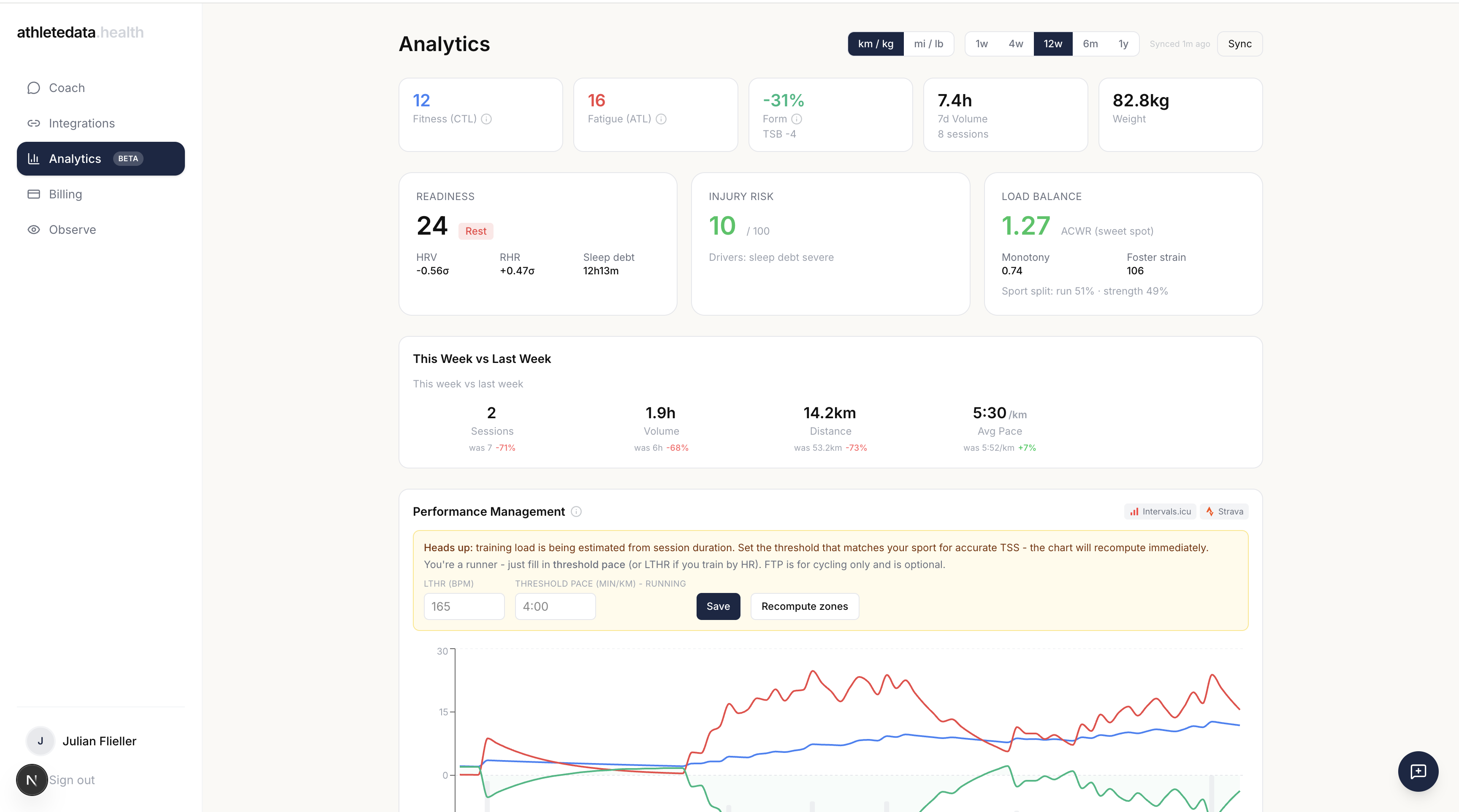Select the 1y time range

pyautogui.click(x=1123, y=43)
